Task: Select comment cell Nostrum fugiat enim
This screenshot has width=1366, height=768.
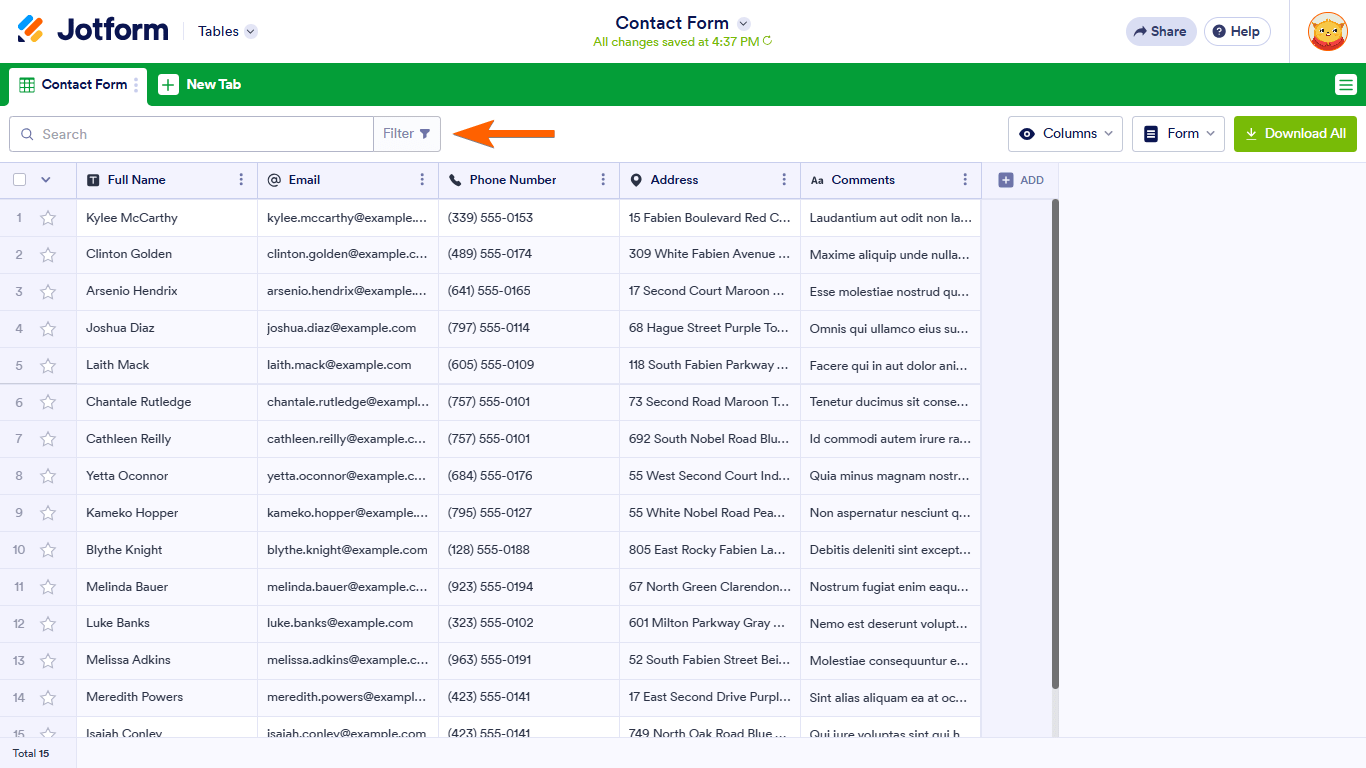Action: [x=891, y=587]
